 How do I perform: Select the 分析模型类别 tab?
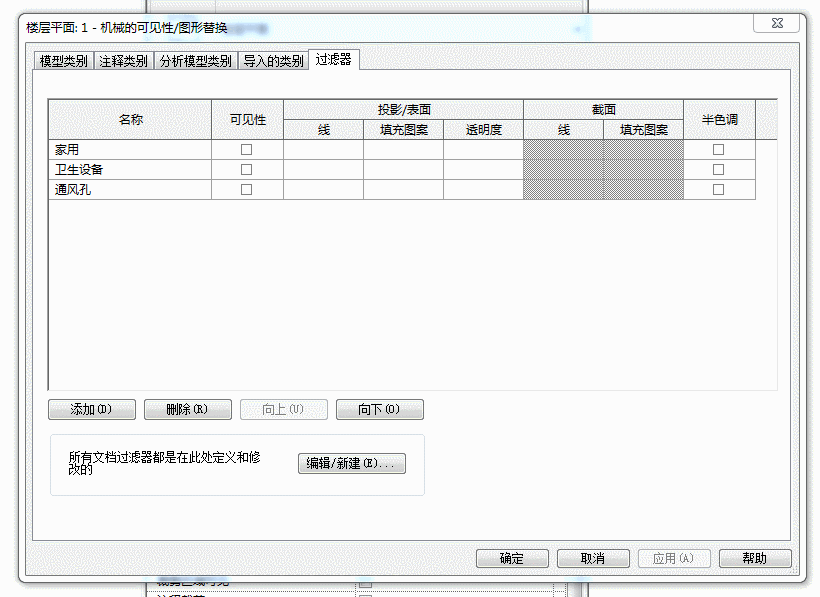pyautogui.click(x=196, y=61)
